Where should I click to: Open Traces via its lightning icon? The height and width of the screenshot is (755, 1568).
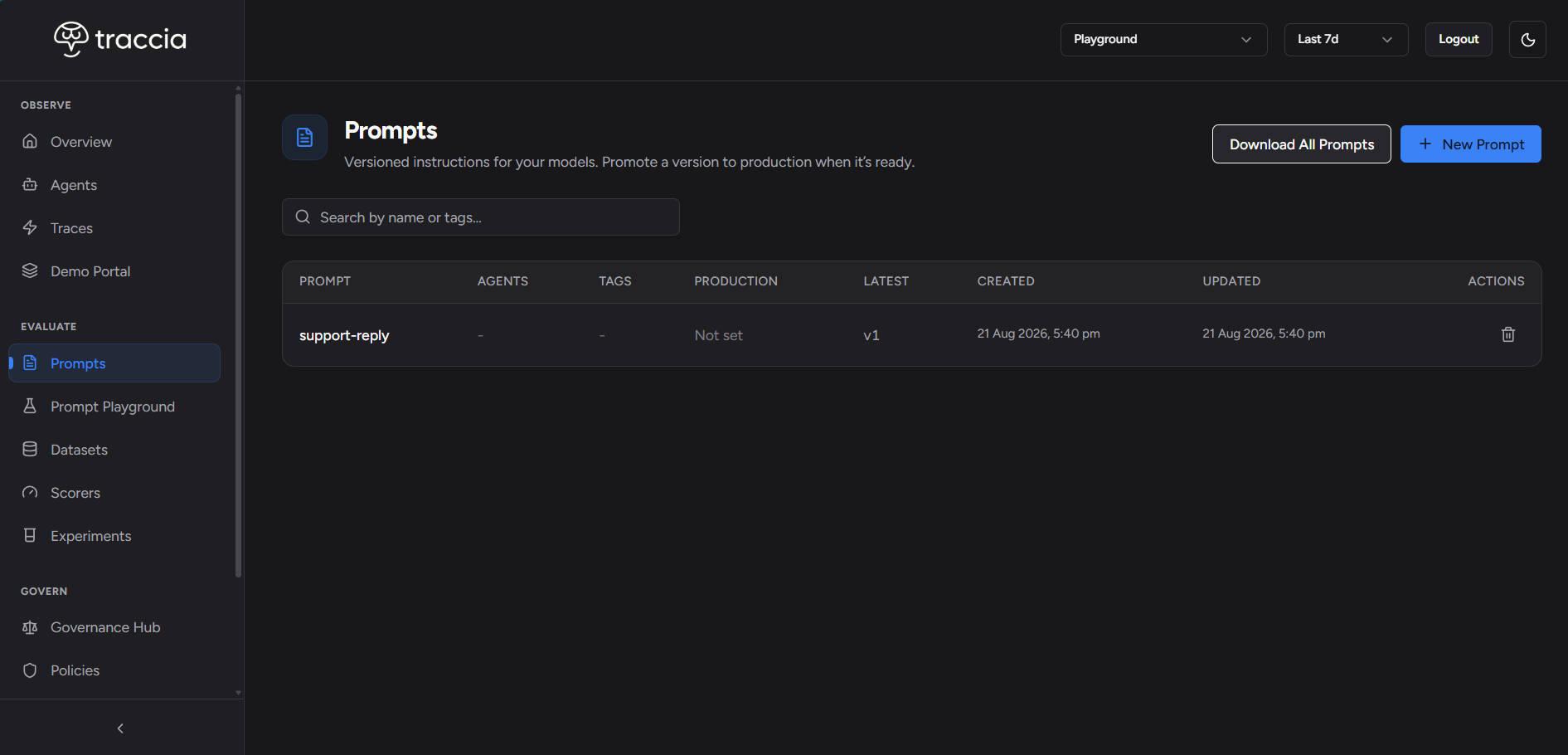(x=30, y=227)
